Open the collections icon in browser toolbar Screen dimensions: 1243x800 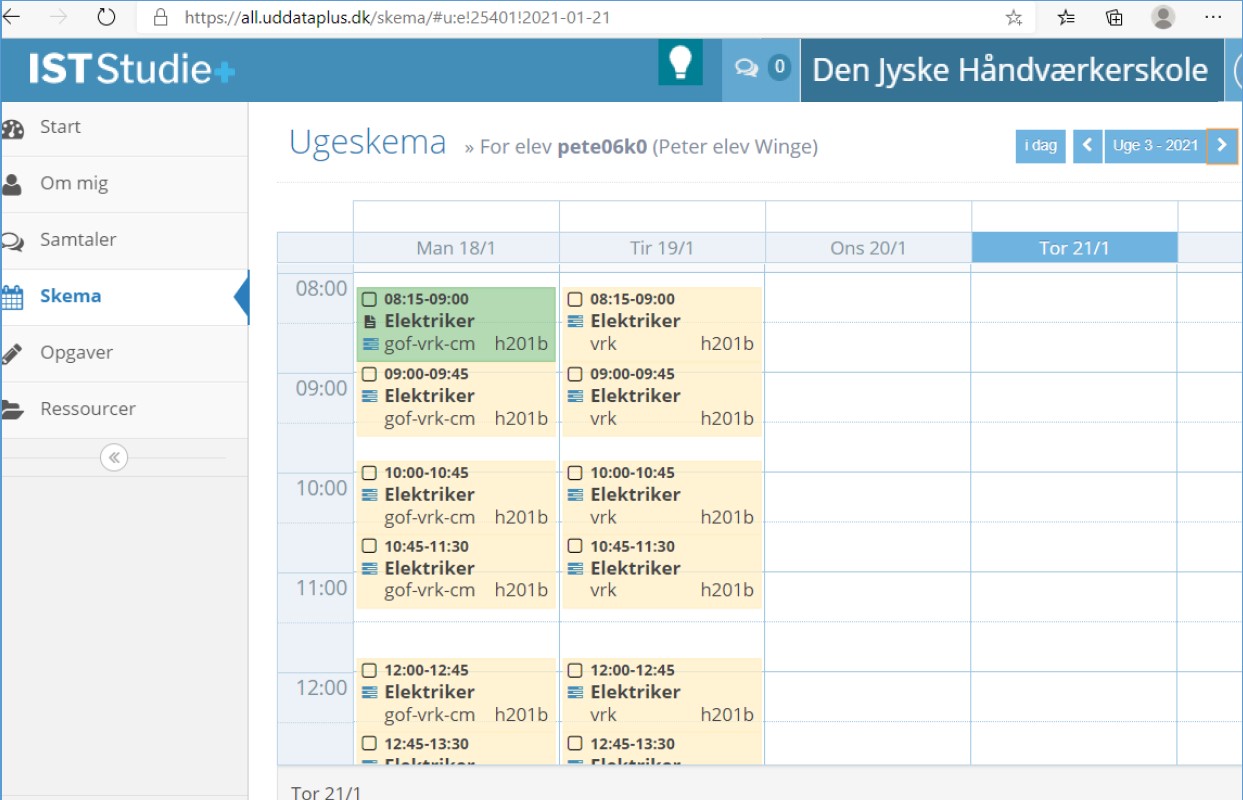pos(1114,17)
